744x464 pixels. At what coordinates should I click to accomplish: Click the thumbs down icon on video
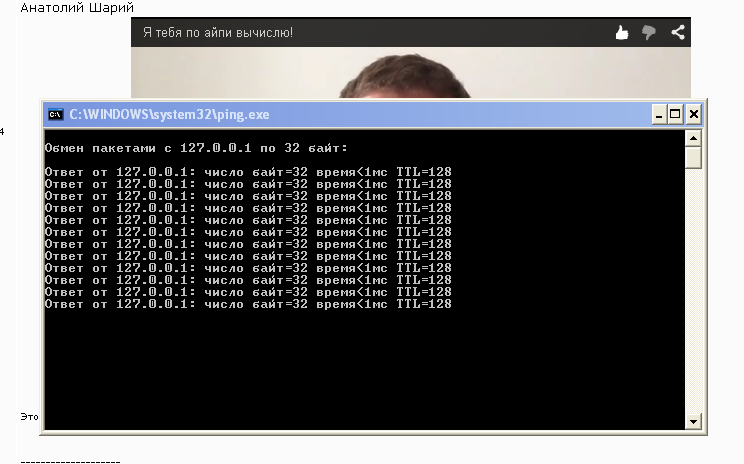tap(649, 33)
